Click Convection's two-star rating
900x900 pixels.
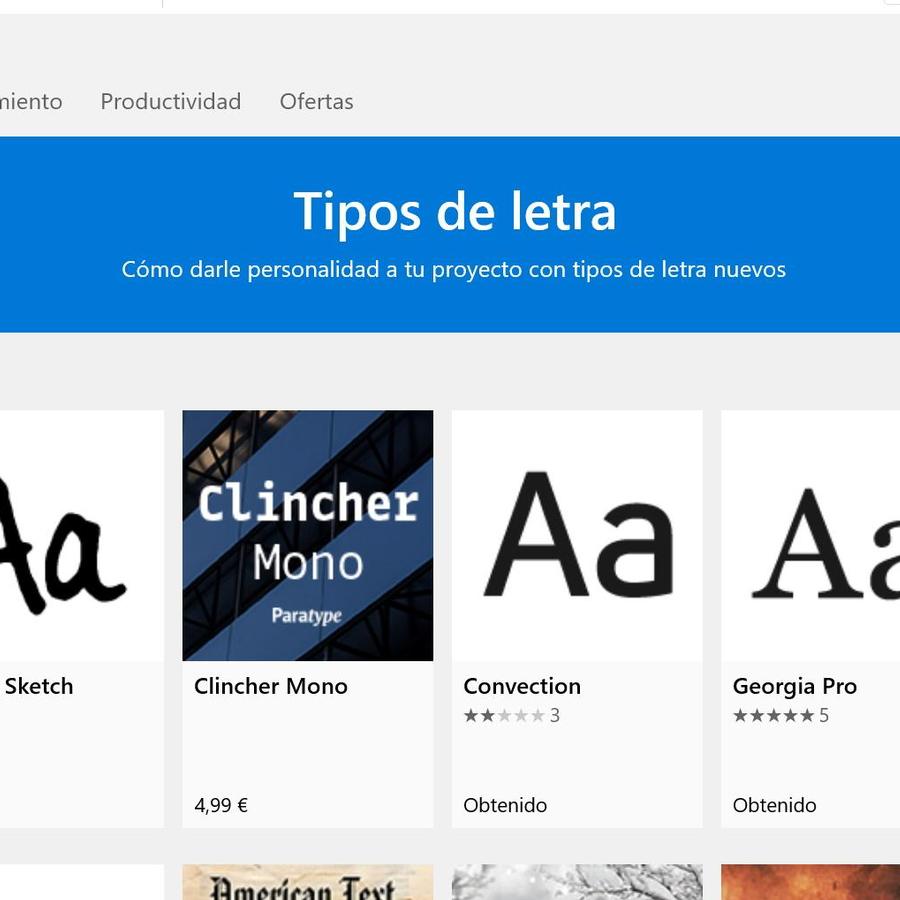(504, 715)
